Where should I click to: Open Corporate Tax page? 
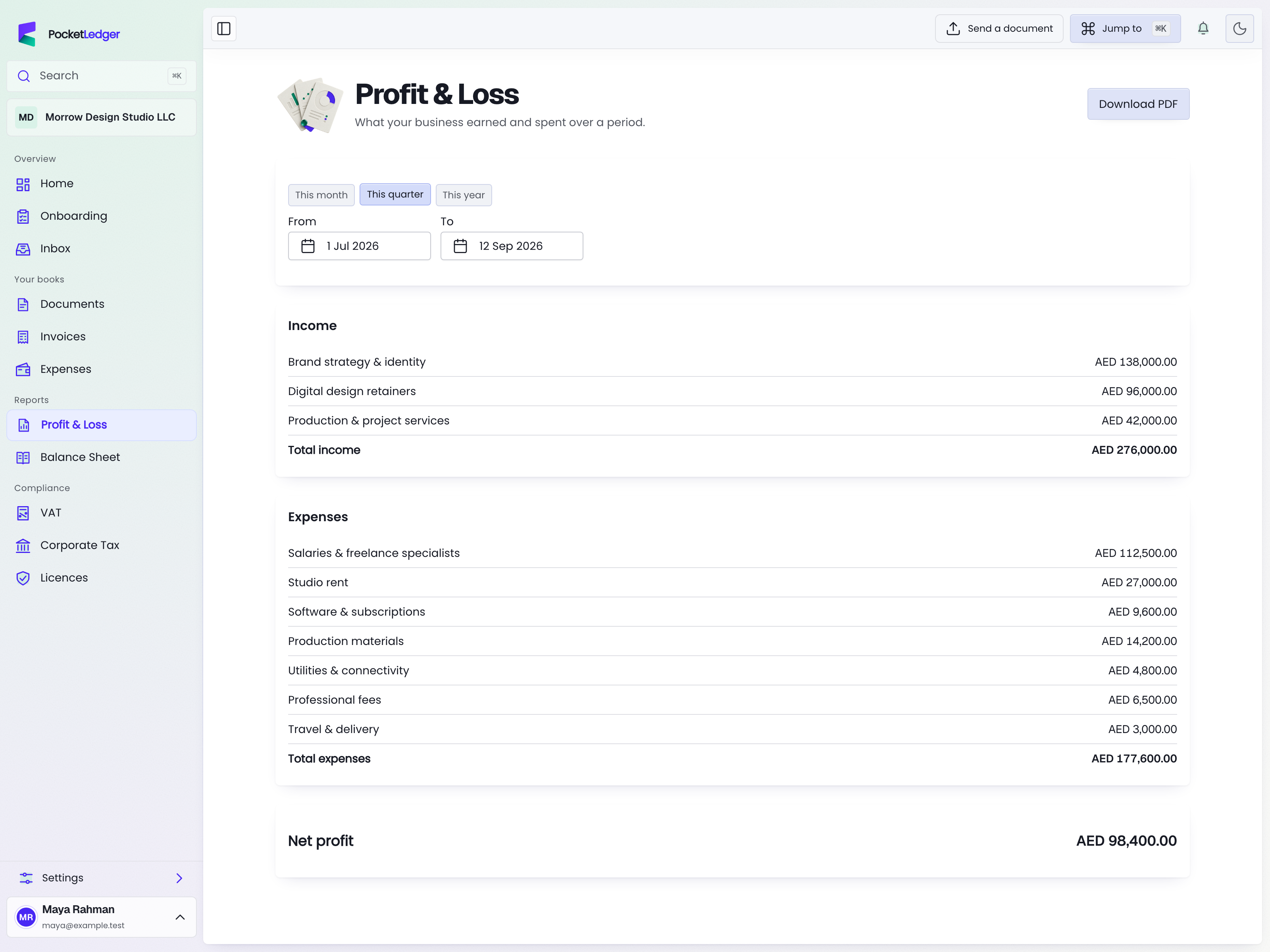pyautogui.click(x=102, y=546)
